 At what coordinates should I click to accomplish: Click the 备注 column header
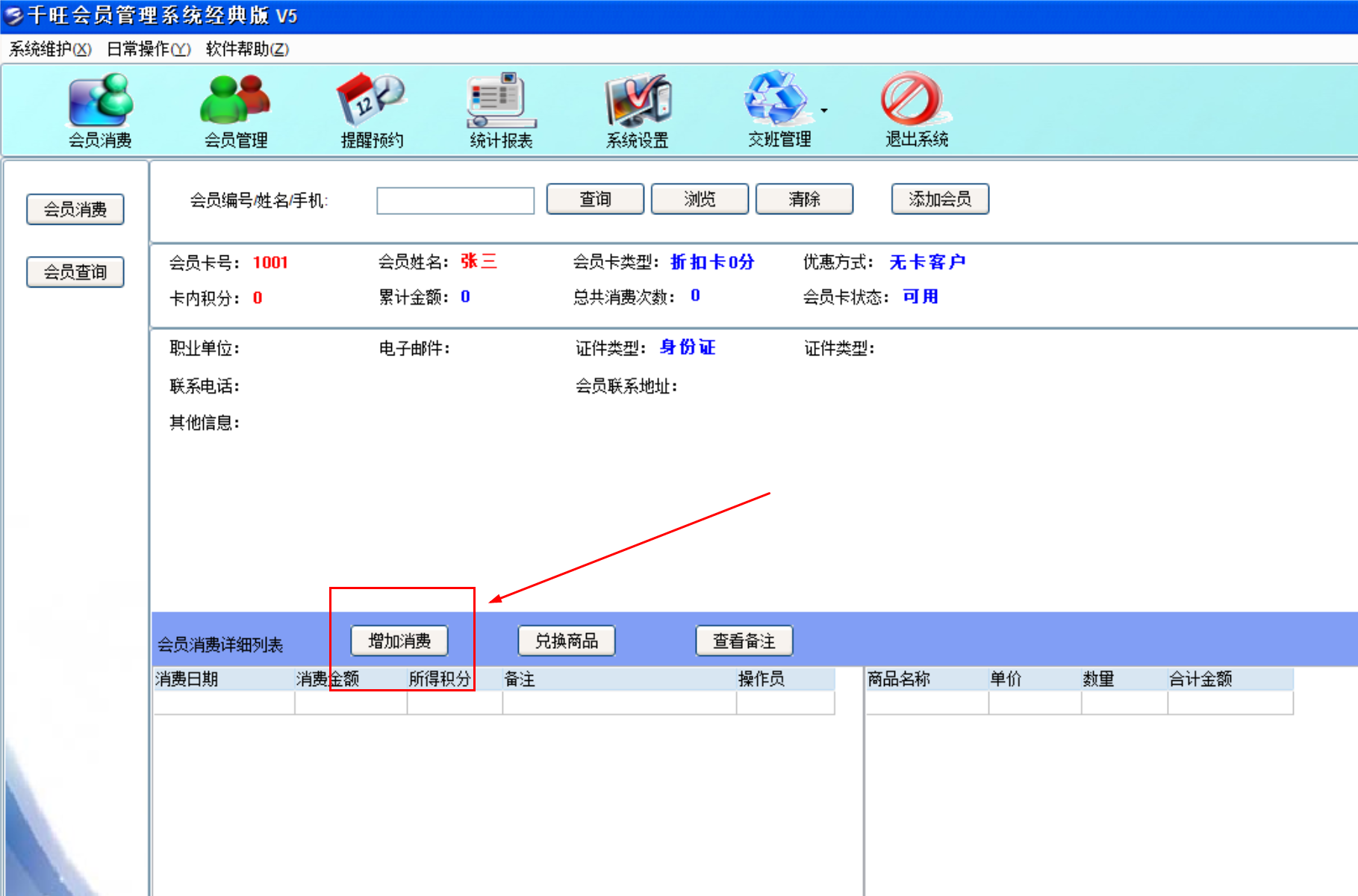tap(620, 679)
